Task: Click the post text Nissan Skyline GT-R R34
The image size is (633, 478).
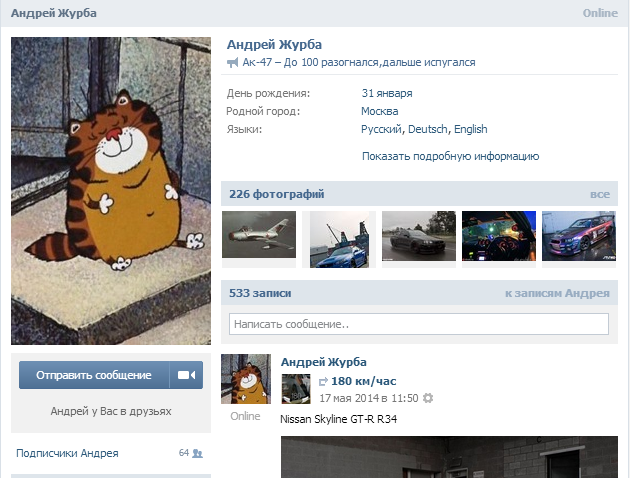Action: click(339, 419)
